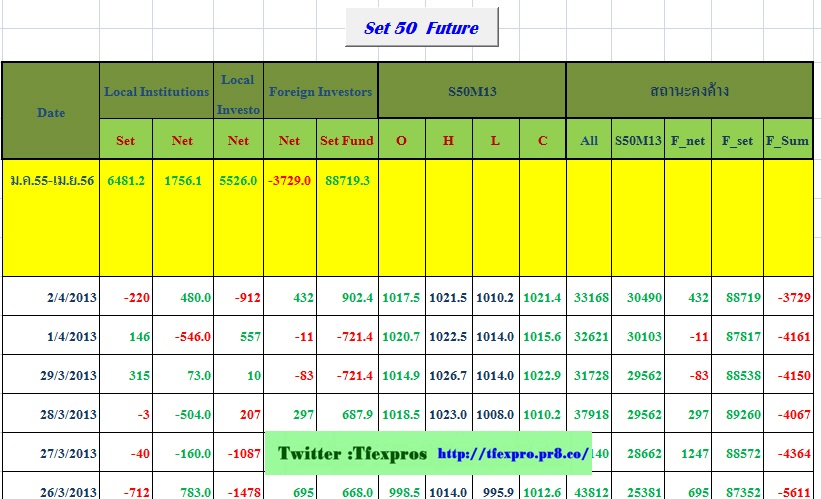Select the F_net column header

click(688, 140)
